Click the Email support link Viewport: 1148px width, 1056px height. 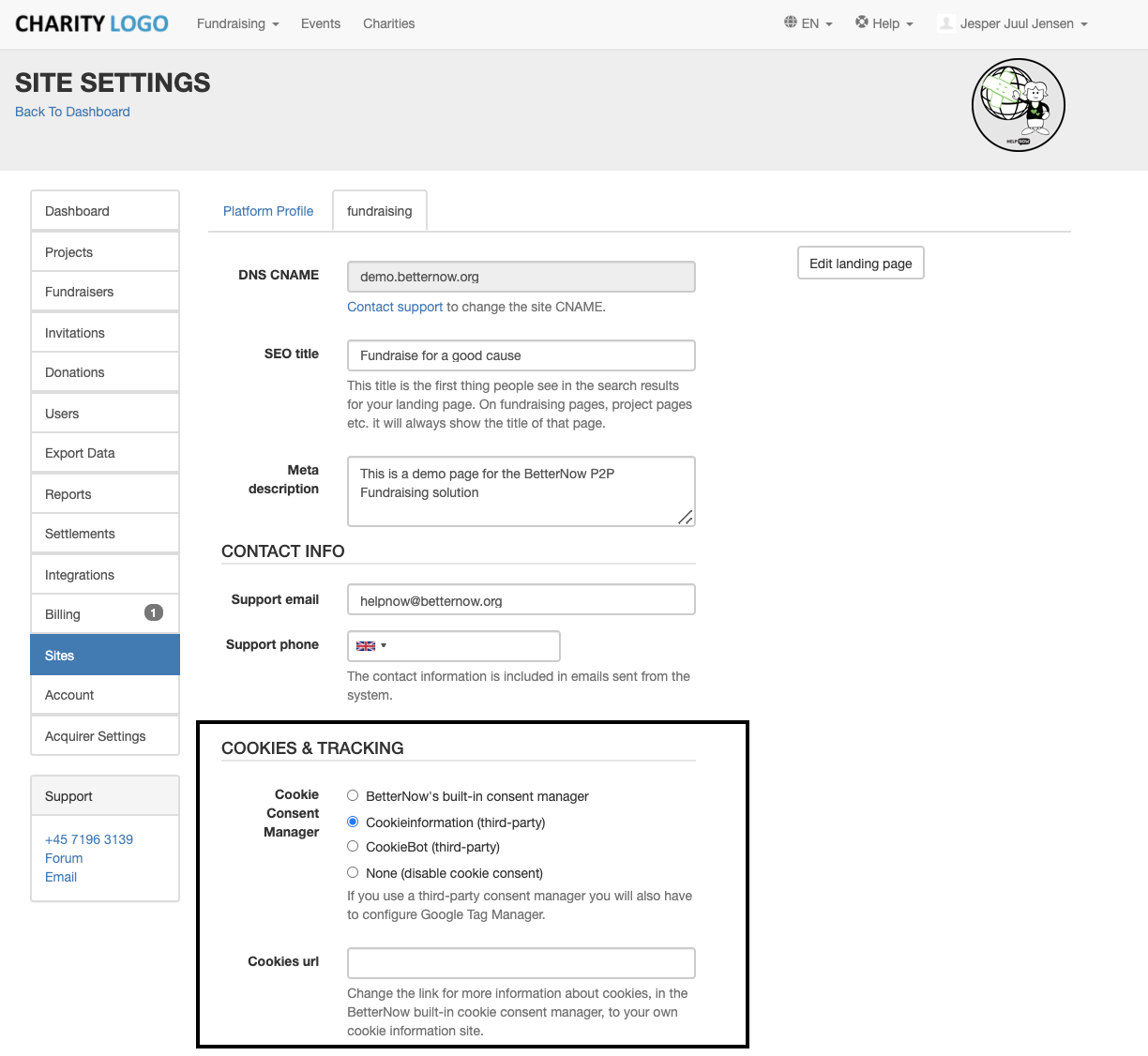pos(61,877)
